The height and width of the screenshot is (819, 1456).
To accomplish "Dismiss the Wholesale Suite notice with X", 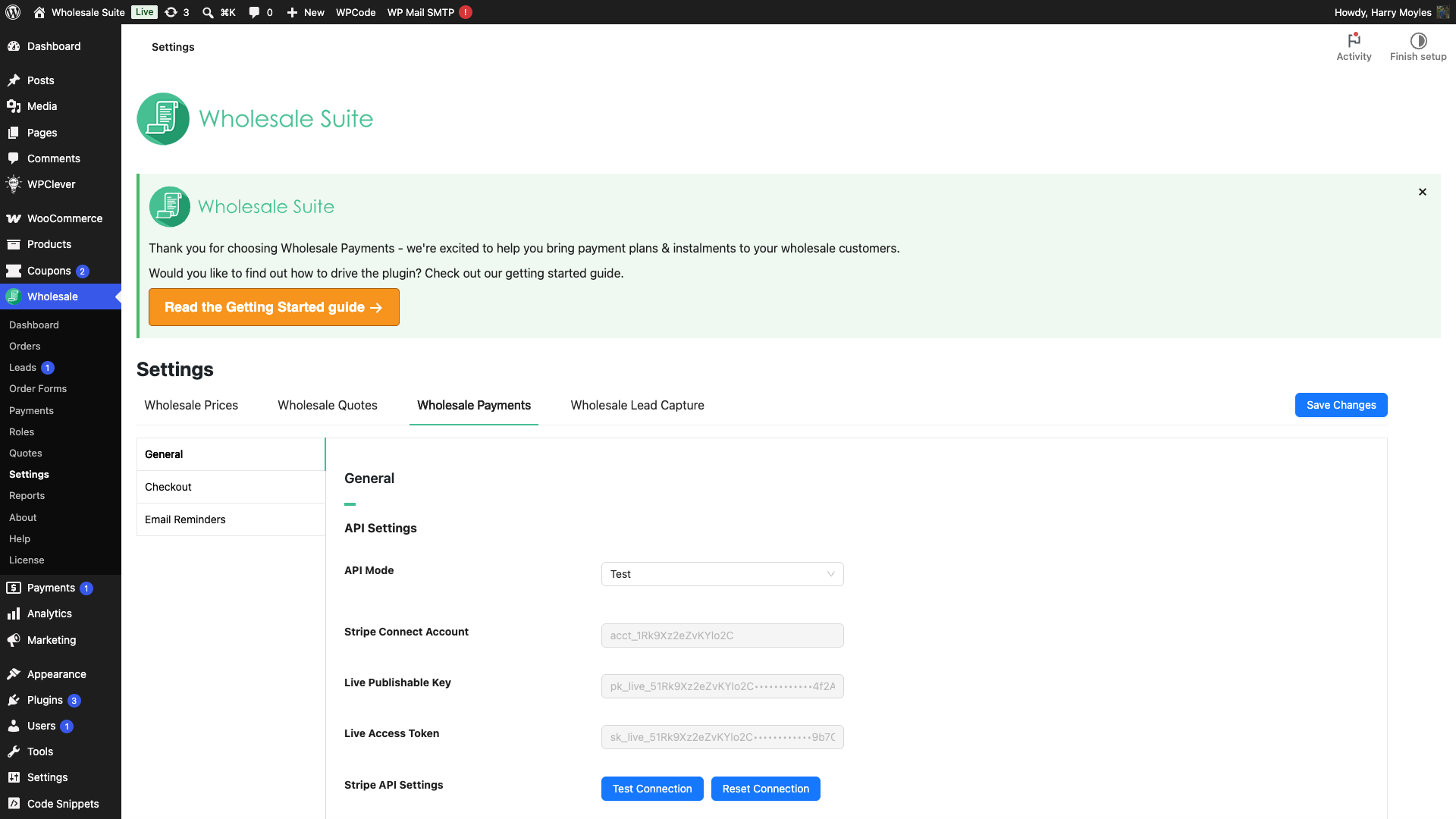I will 1423,192.
